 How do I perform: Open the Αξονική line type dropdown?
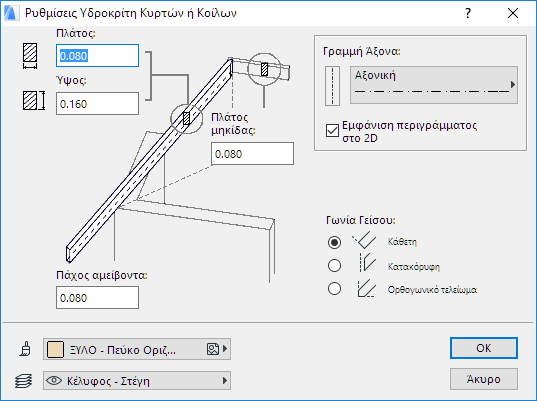click(x=434, y=85)
